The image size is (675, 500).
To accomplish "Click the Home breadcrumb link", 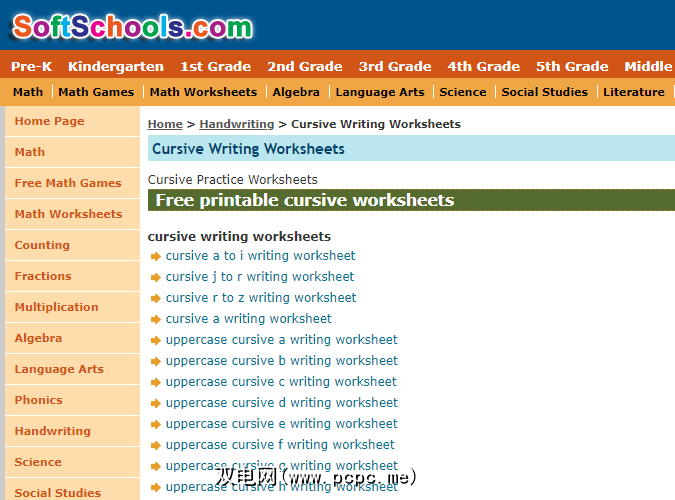I will tap(165, 124).
